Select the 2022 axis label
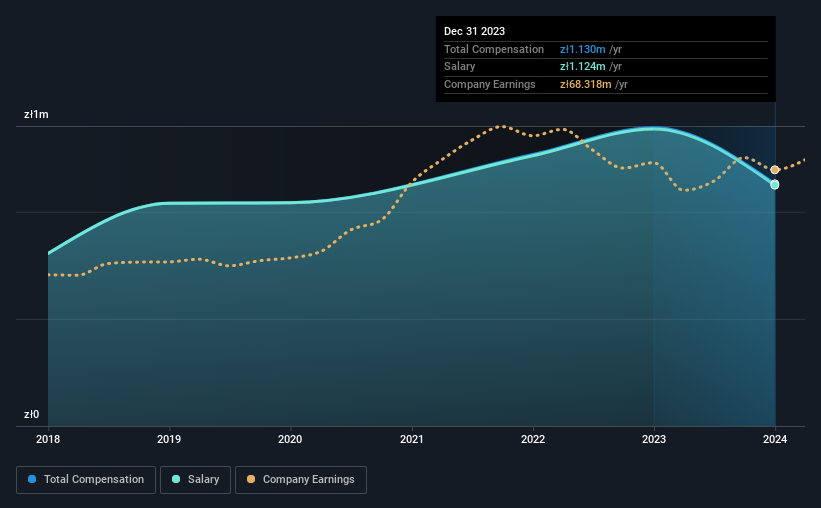Screen dimensions: 821x508 tap(533, 439)
